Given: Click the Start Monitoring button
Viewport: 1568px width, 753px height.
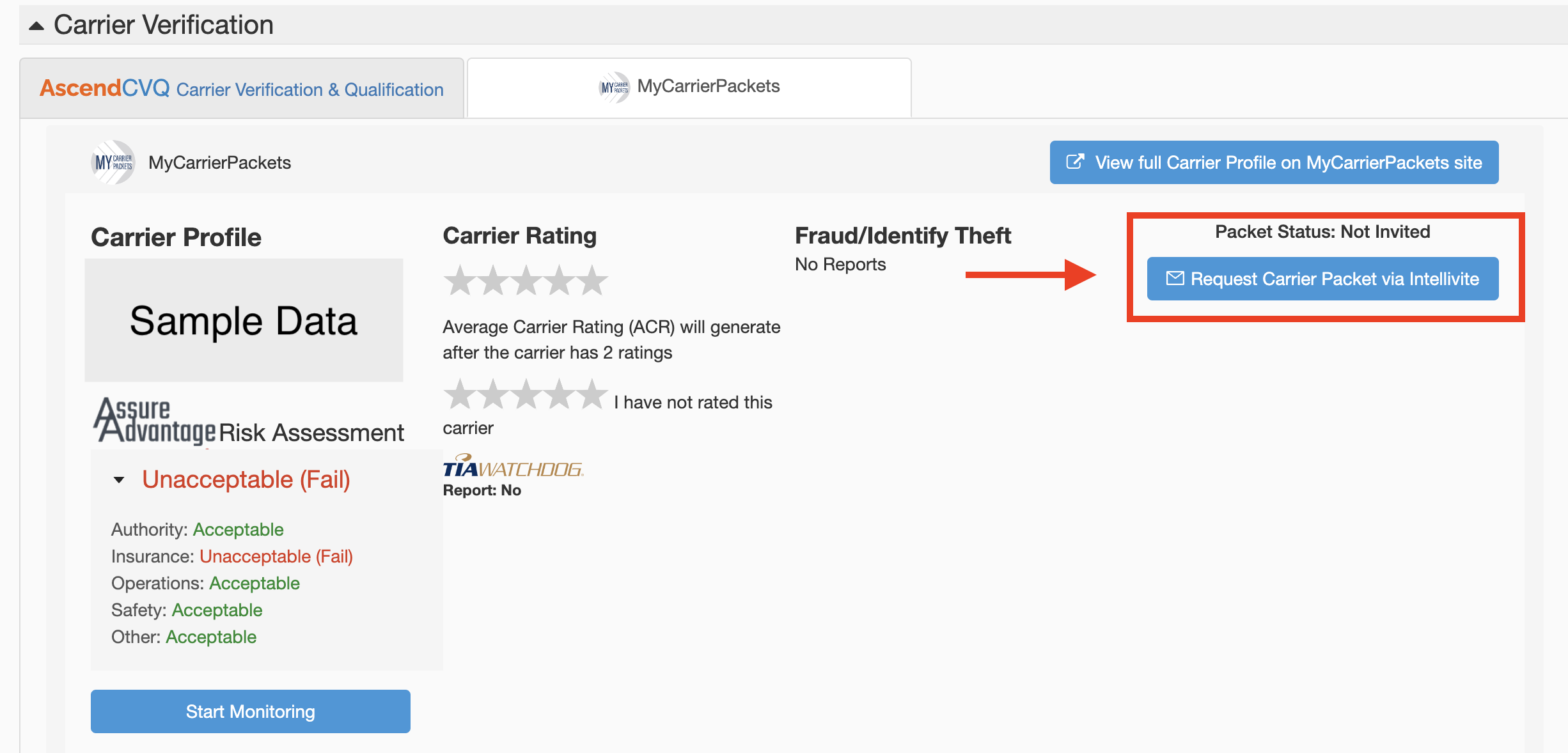Looking at the screenshot, I should click(x=251, y=711).
